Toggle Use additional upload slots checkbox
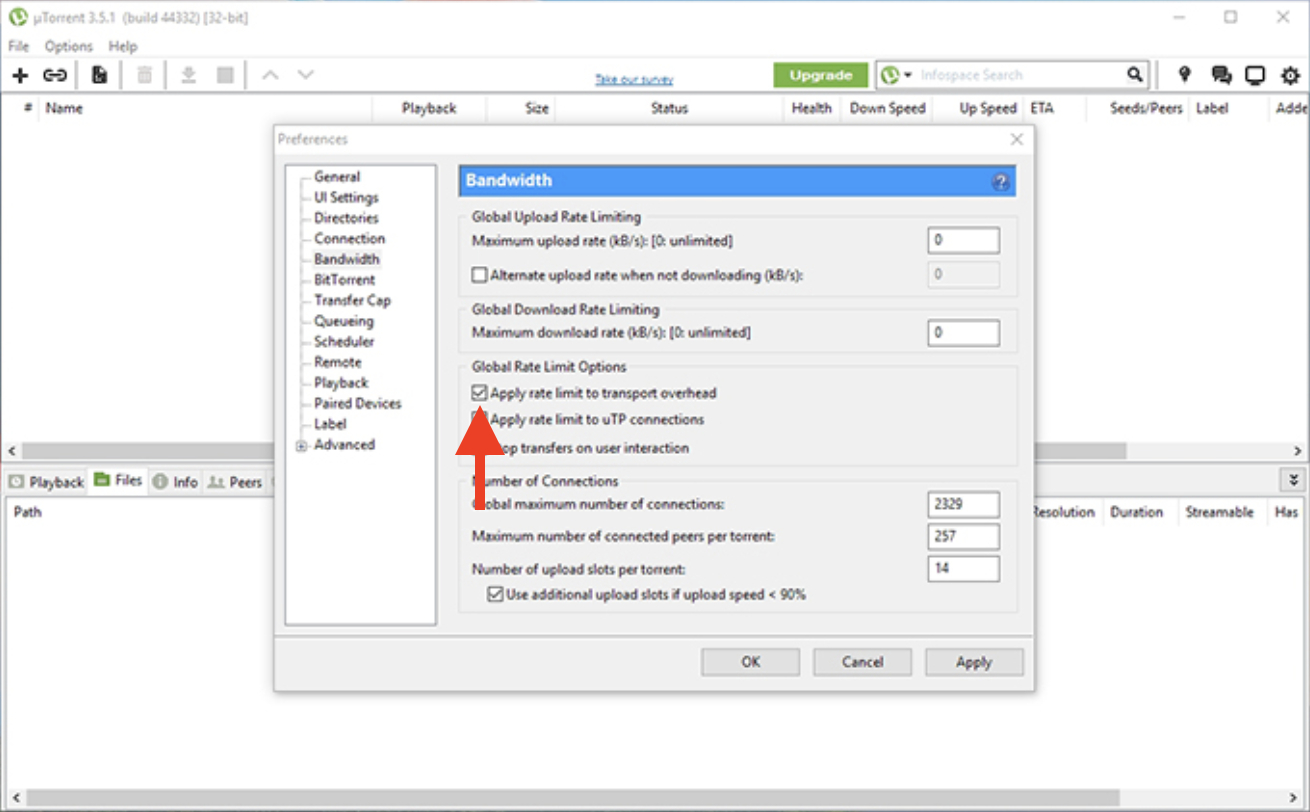The height and width of the screenshot is (812, 1310). [495, 595]
